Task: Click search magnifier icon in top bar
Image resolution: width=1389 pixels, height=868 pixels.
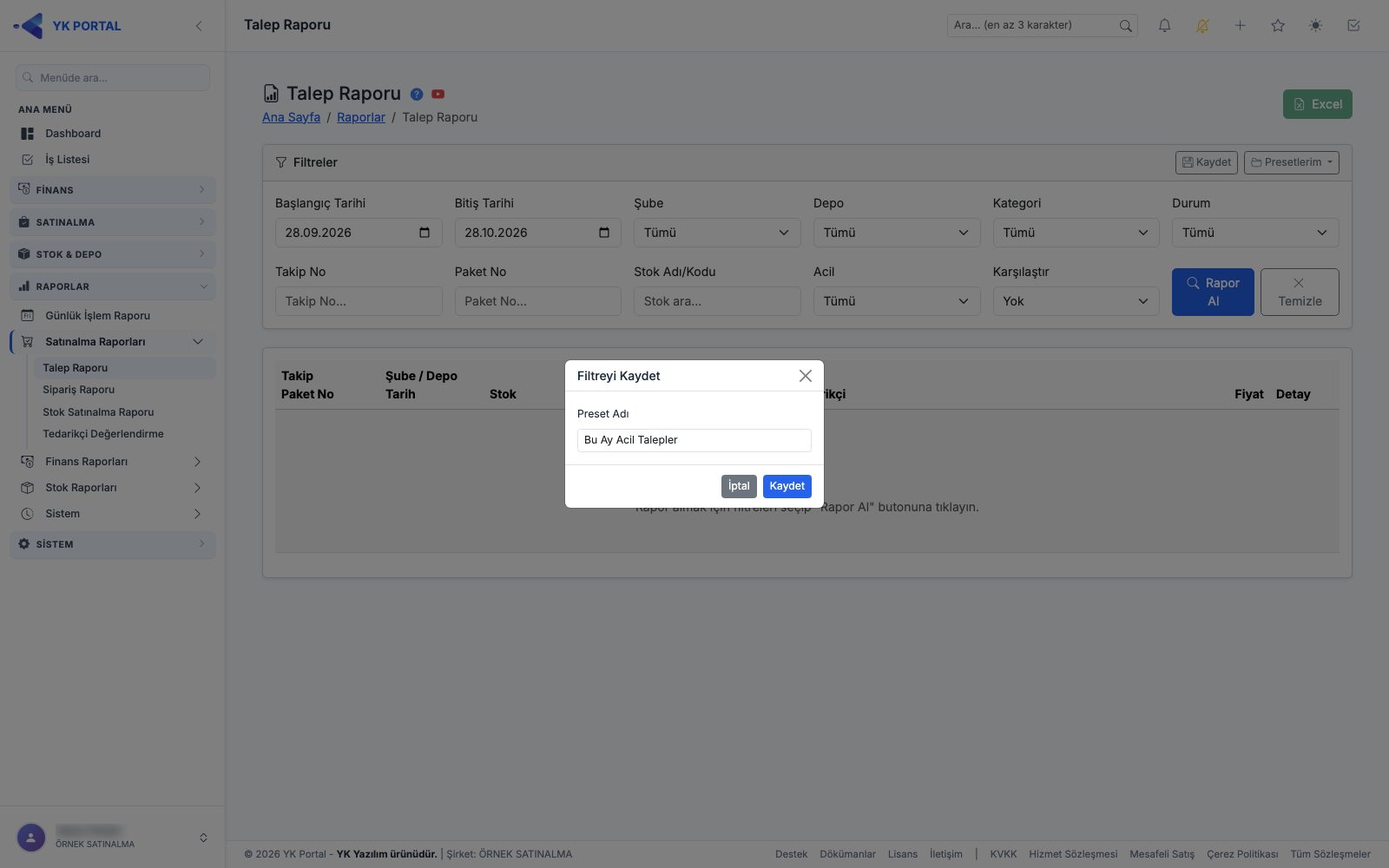Action: coord(1125,26)
